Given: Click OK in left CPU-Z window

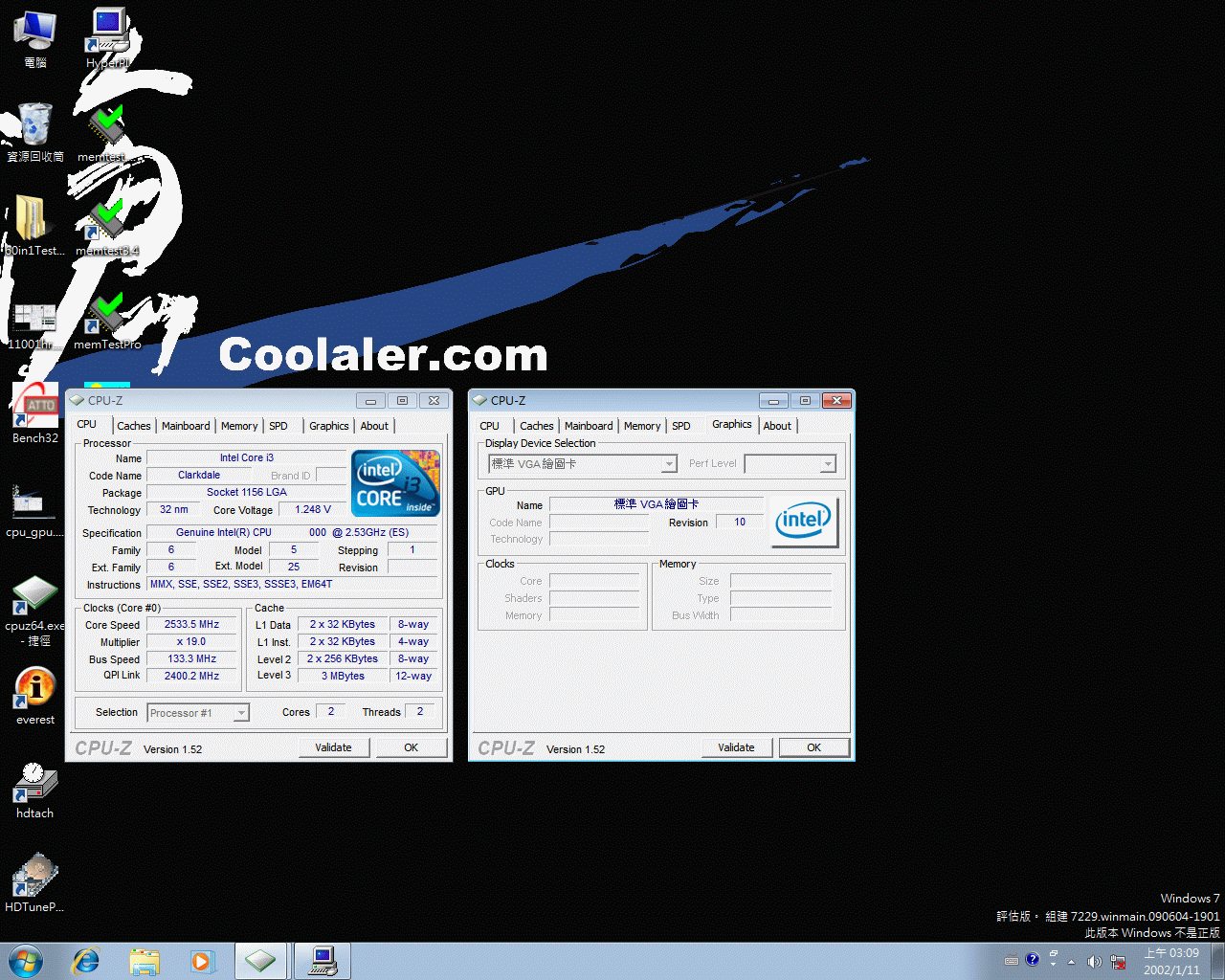Looking at the screenshot, I should point(412,747).
